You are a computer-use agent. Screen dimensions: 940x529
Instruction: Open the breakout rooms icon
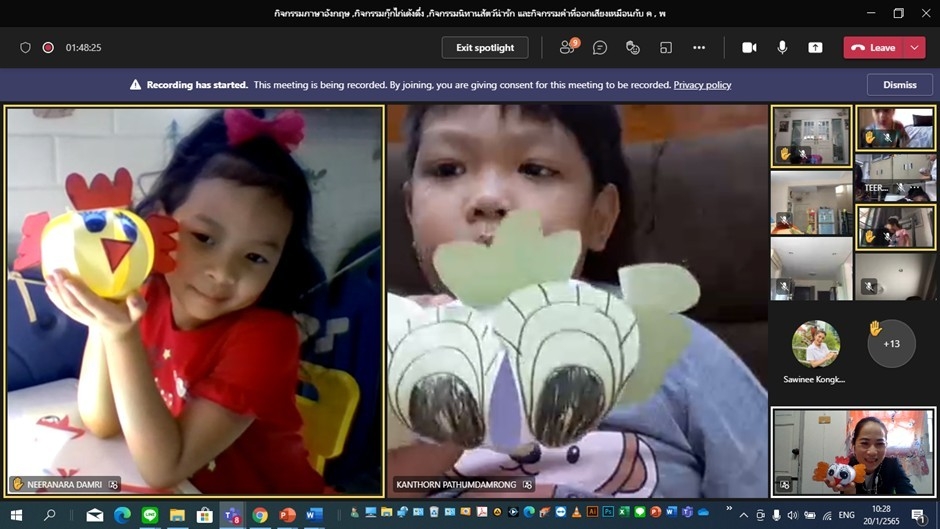(x=666, y=47)
